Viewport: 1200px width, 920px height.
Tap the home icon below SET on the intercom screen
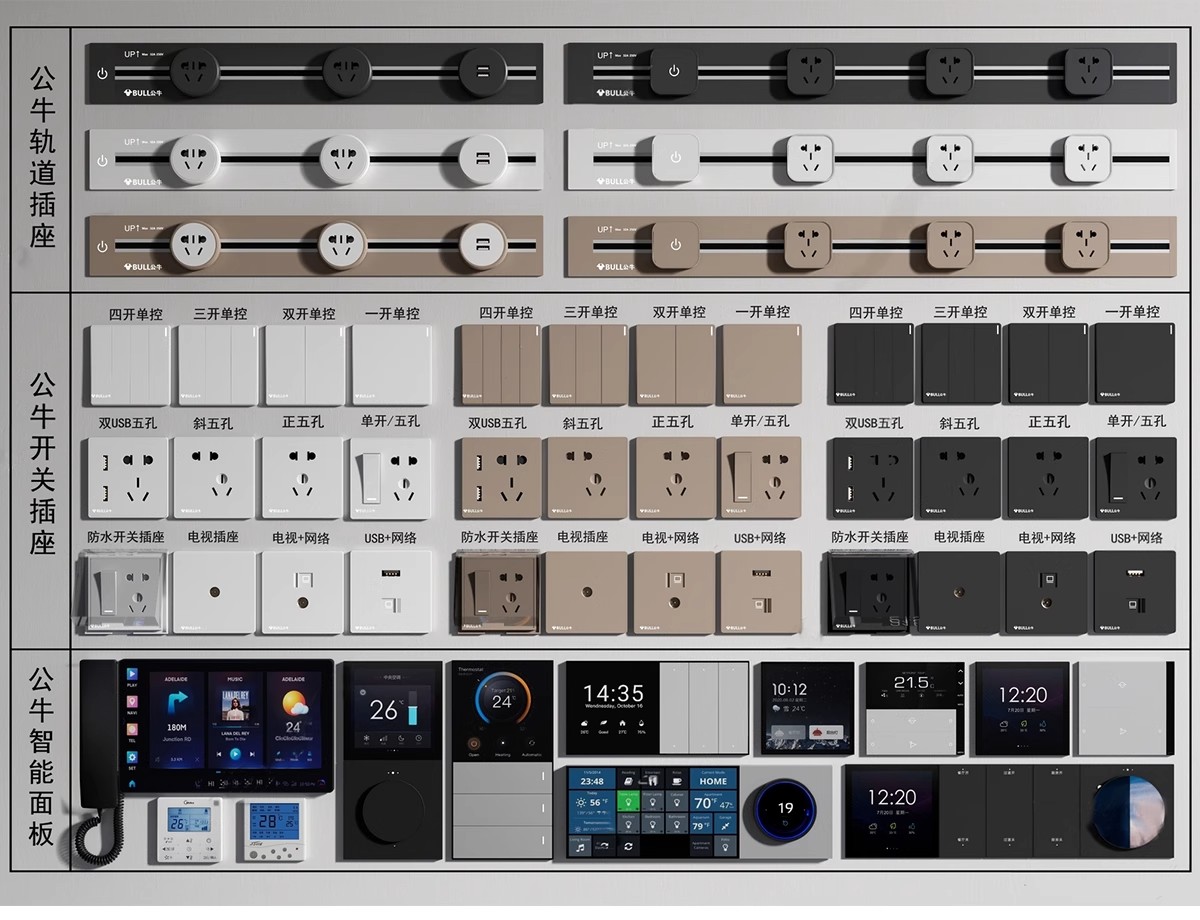coord(132,784)
